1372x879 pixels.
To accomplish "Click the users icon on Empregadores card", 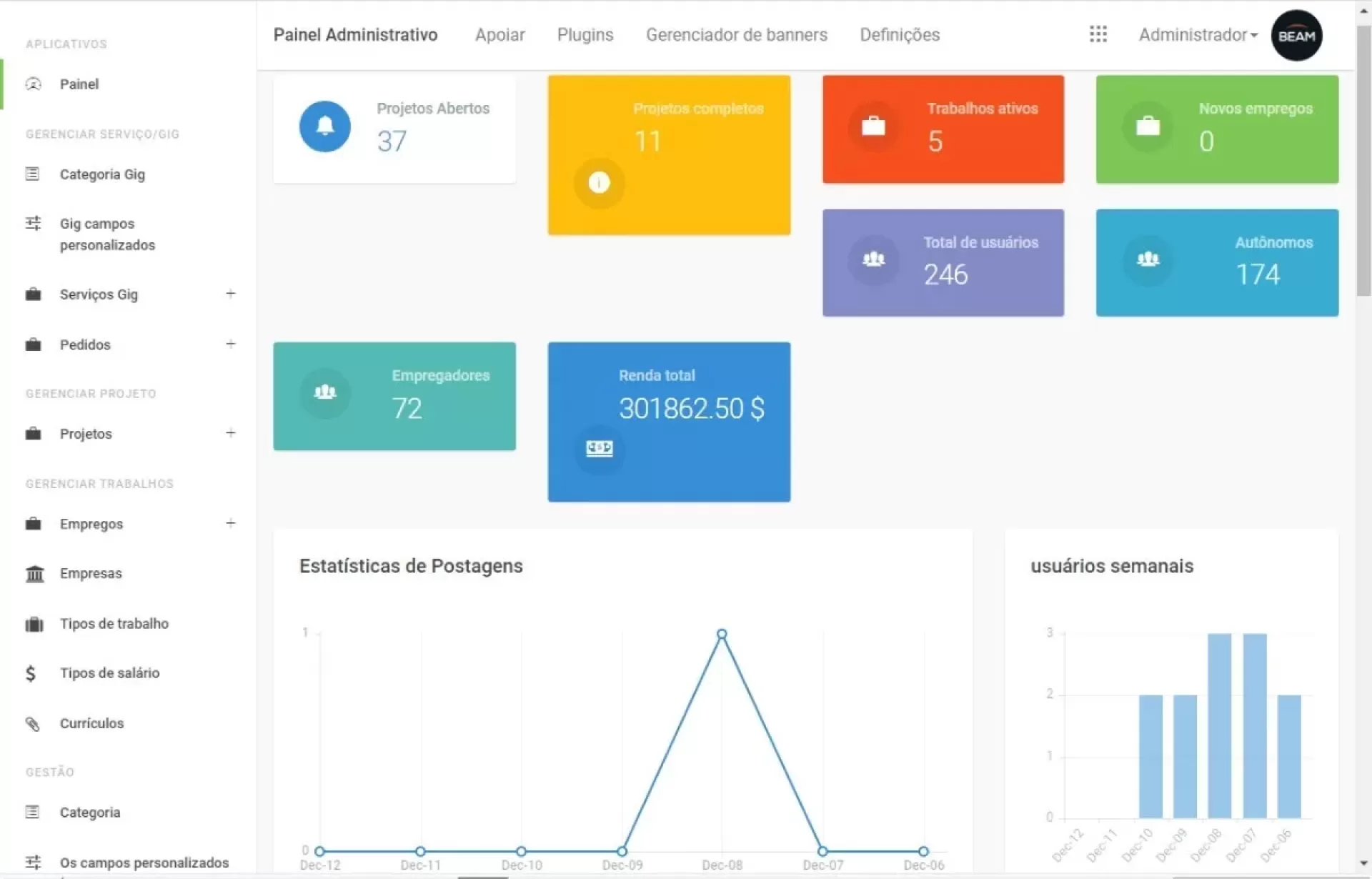I will 324,392.
